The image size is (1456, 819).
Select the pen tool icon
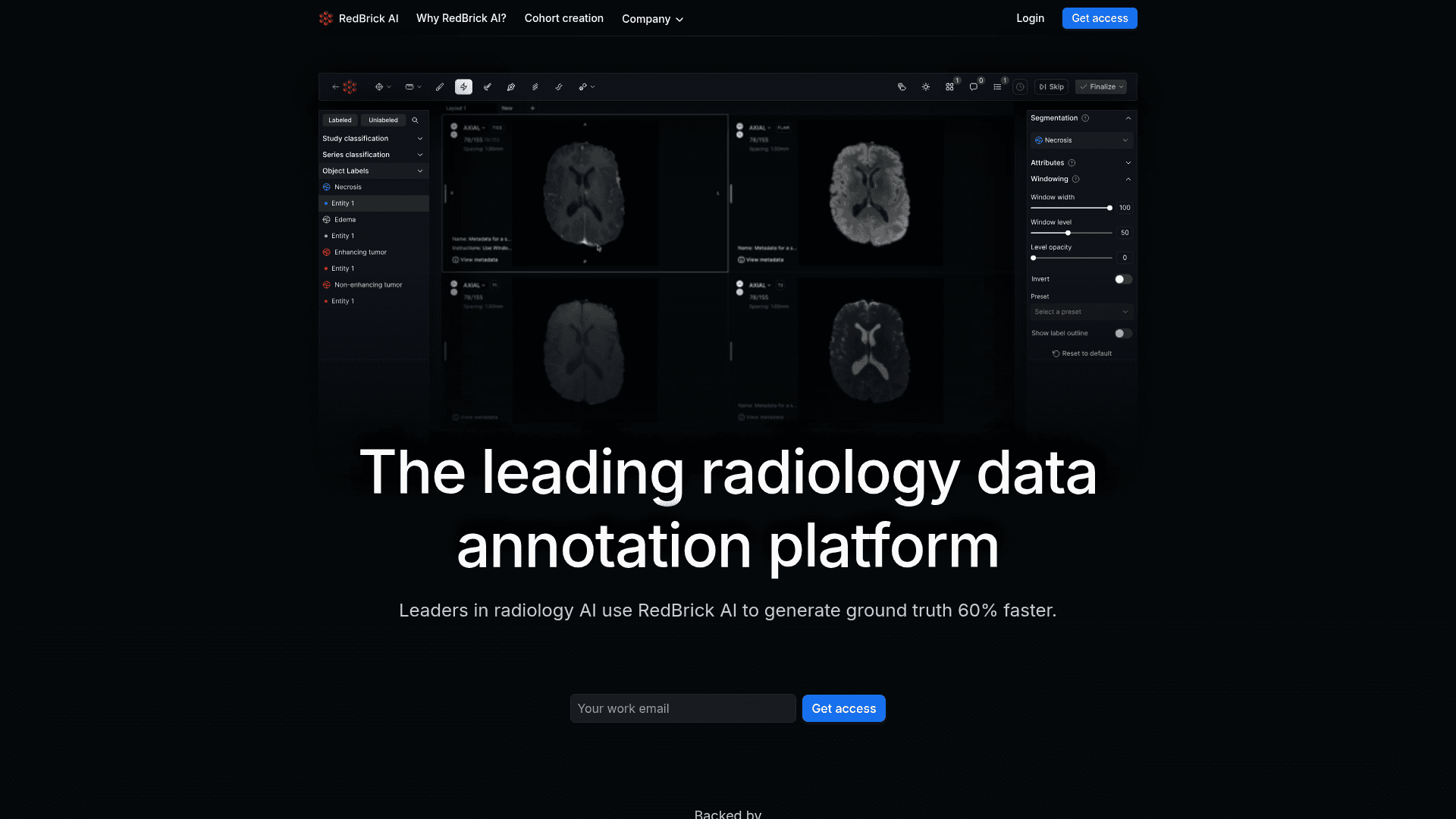pos(511,87)
